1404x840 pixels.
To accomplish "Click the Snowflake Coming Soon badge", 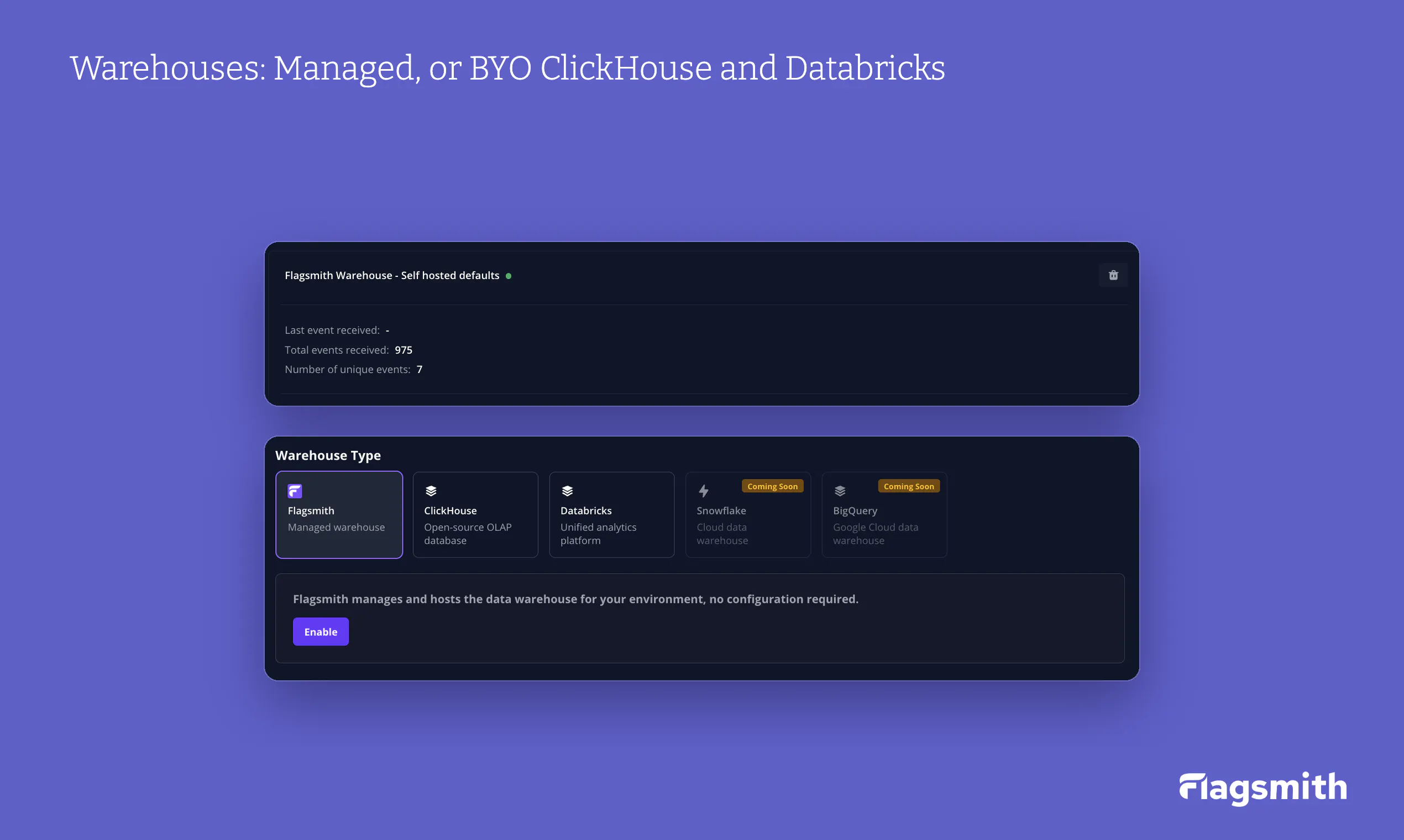I will [773, 486].
